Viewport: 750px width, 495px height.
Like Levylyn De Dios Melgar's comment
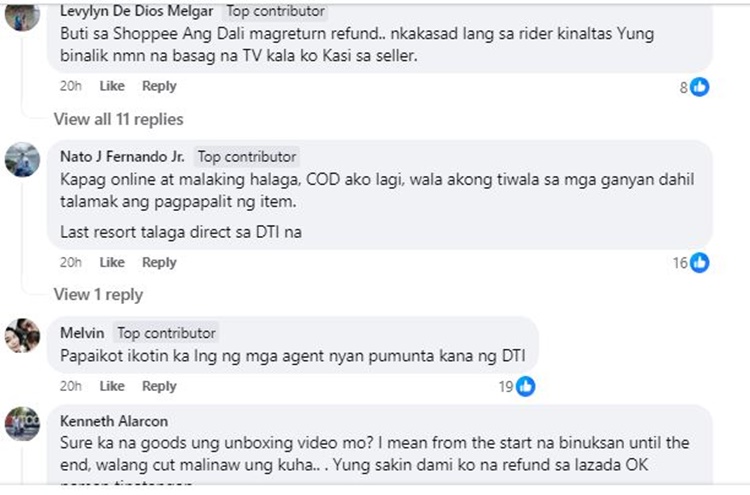click(x=112, y=86)
